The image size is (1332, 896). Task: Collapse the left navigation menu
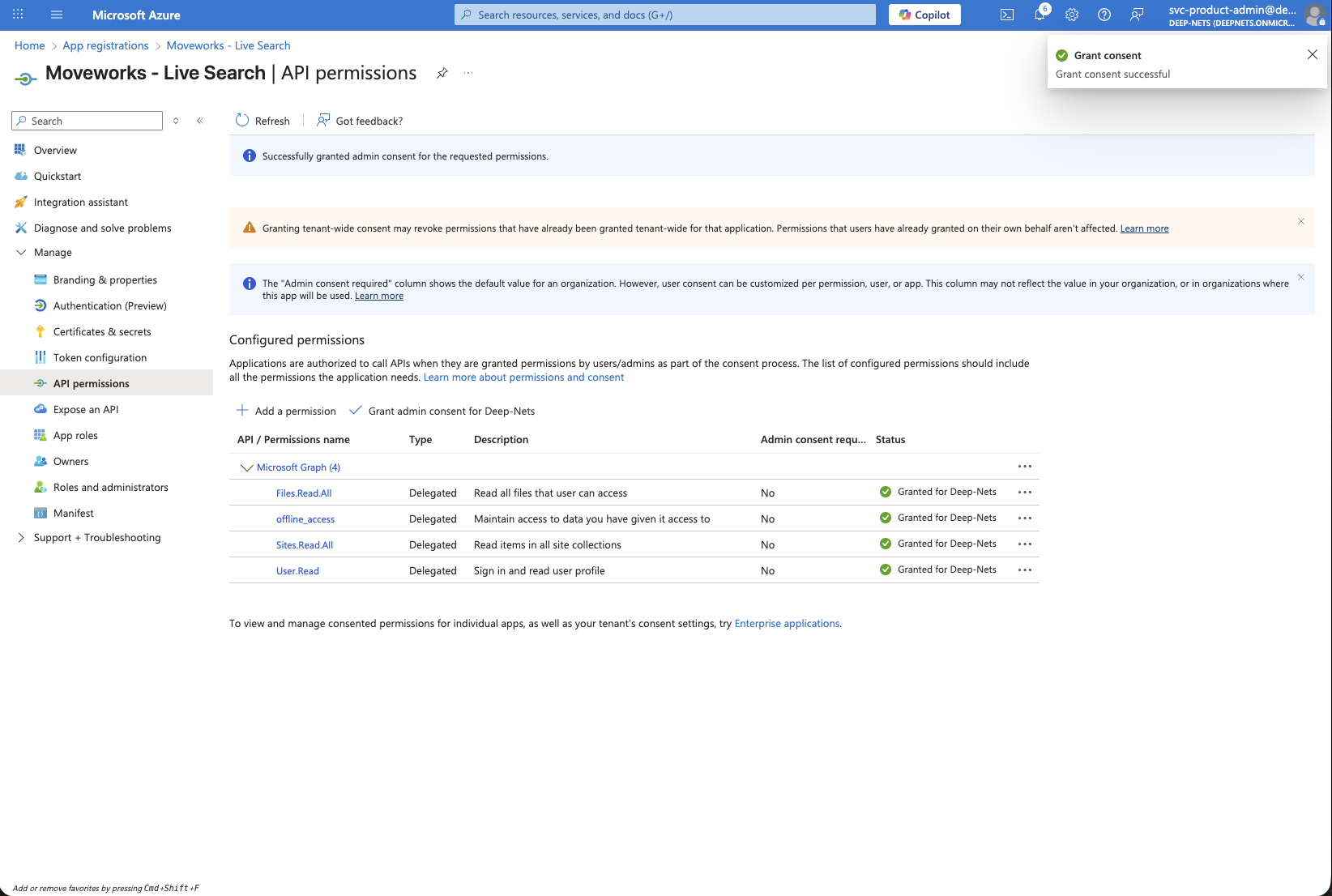pyautogui.click(x=200, y=121)
